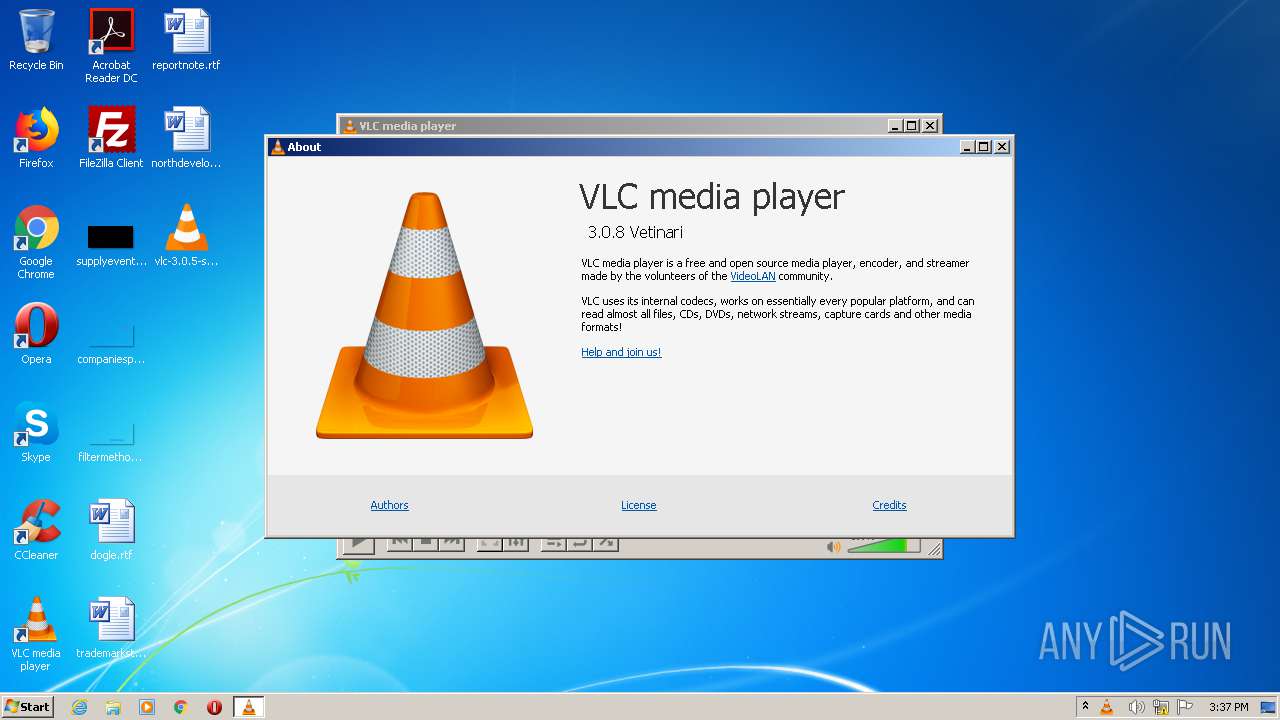Select the Skype desktop shortcut
Viewport: 1280px width, 720px height.
(x=36, y=432)
